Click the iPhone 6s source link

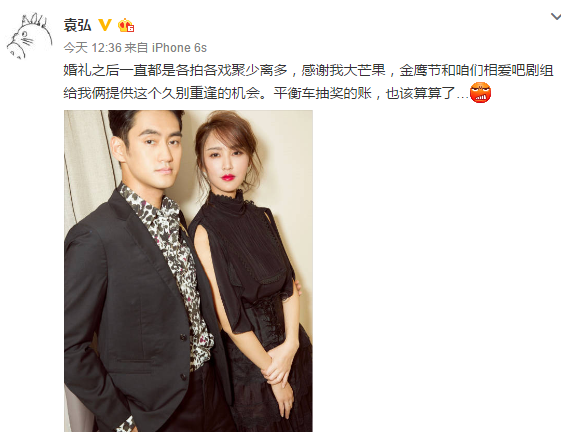(179, 48)
